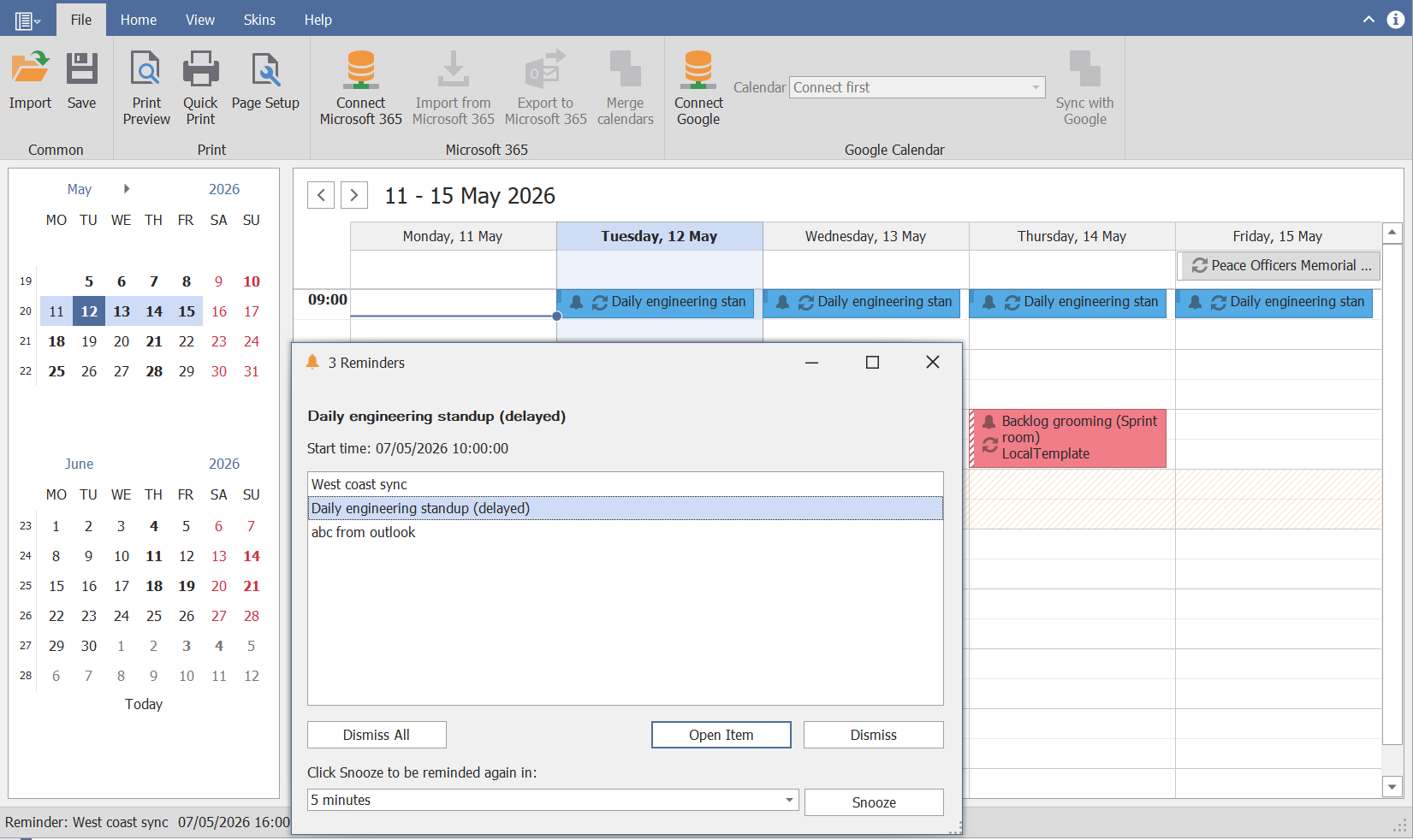Click the scheduler scrollbar down arrow
The image size is (1413, 840).
[1392, 787]
